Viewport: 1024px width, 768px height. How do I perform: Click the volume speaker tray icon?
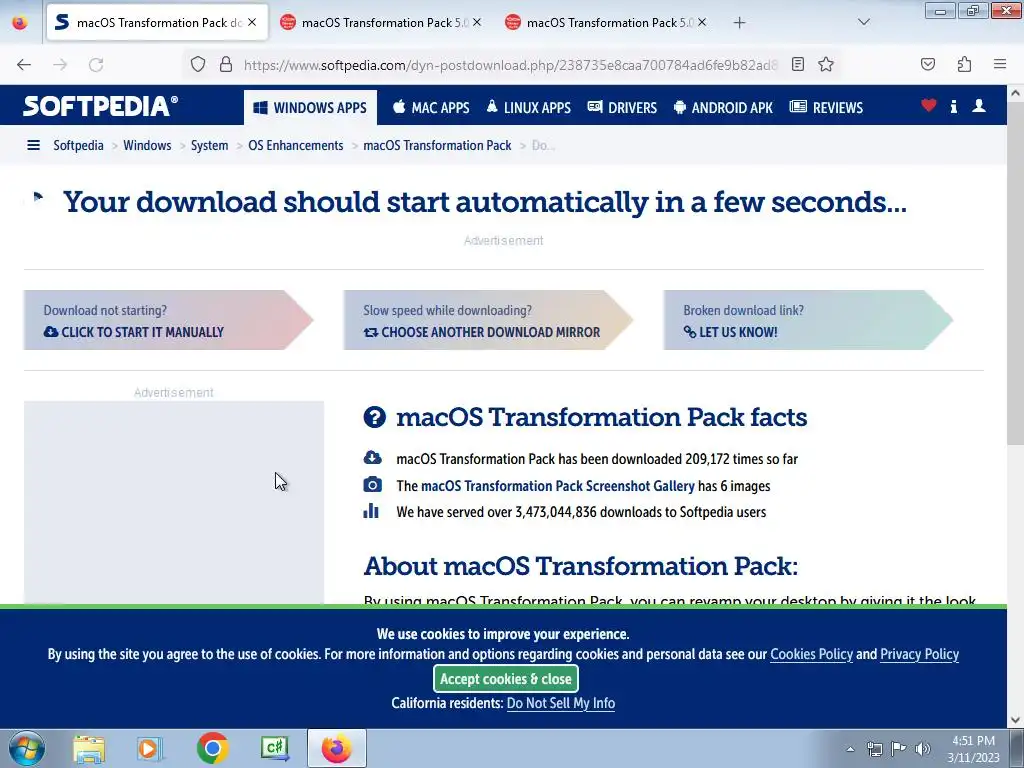point(922,749)
